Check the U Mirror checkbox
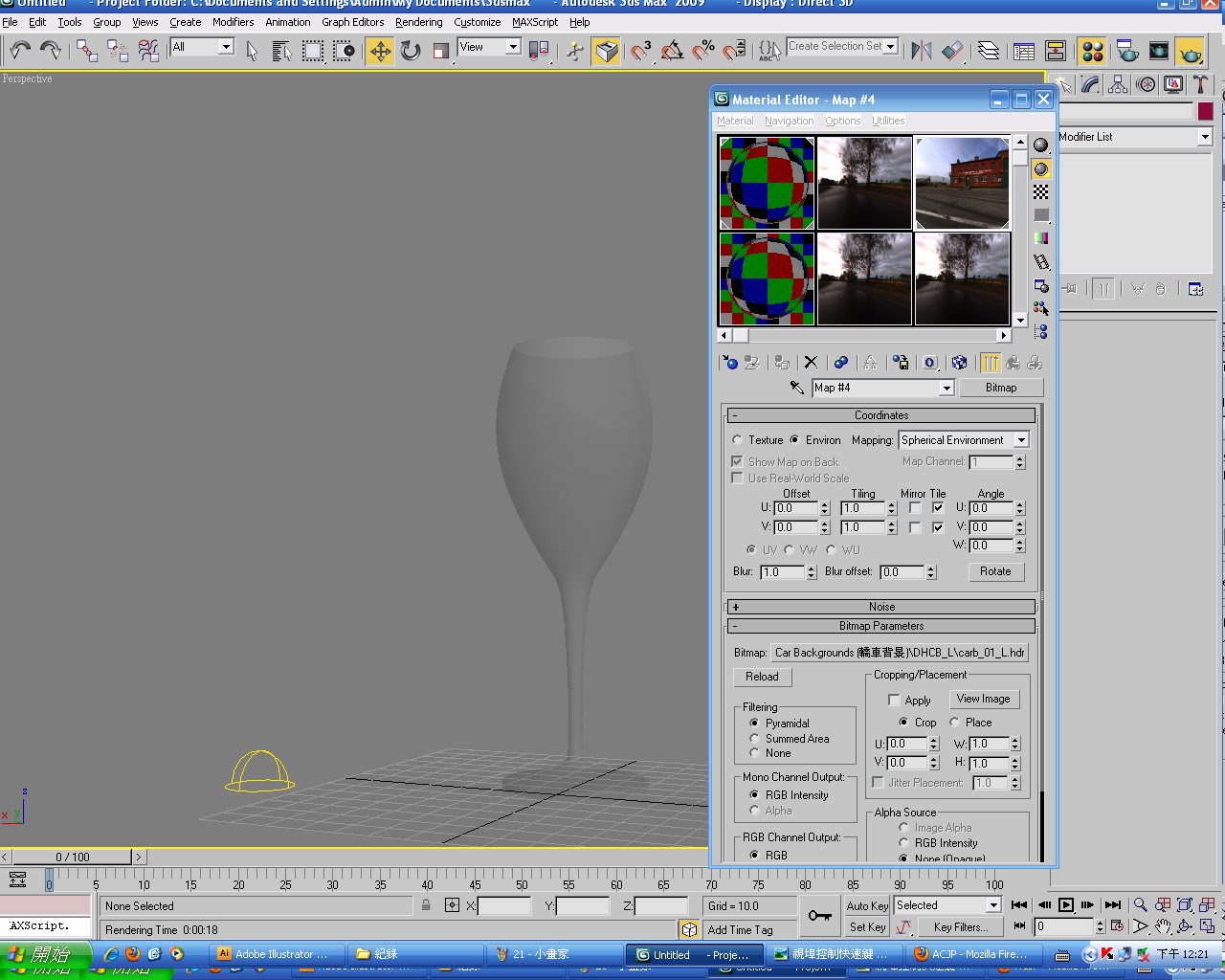This screenshot has height=980, width=1225. point(915,508)
